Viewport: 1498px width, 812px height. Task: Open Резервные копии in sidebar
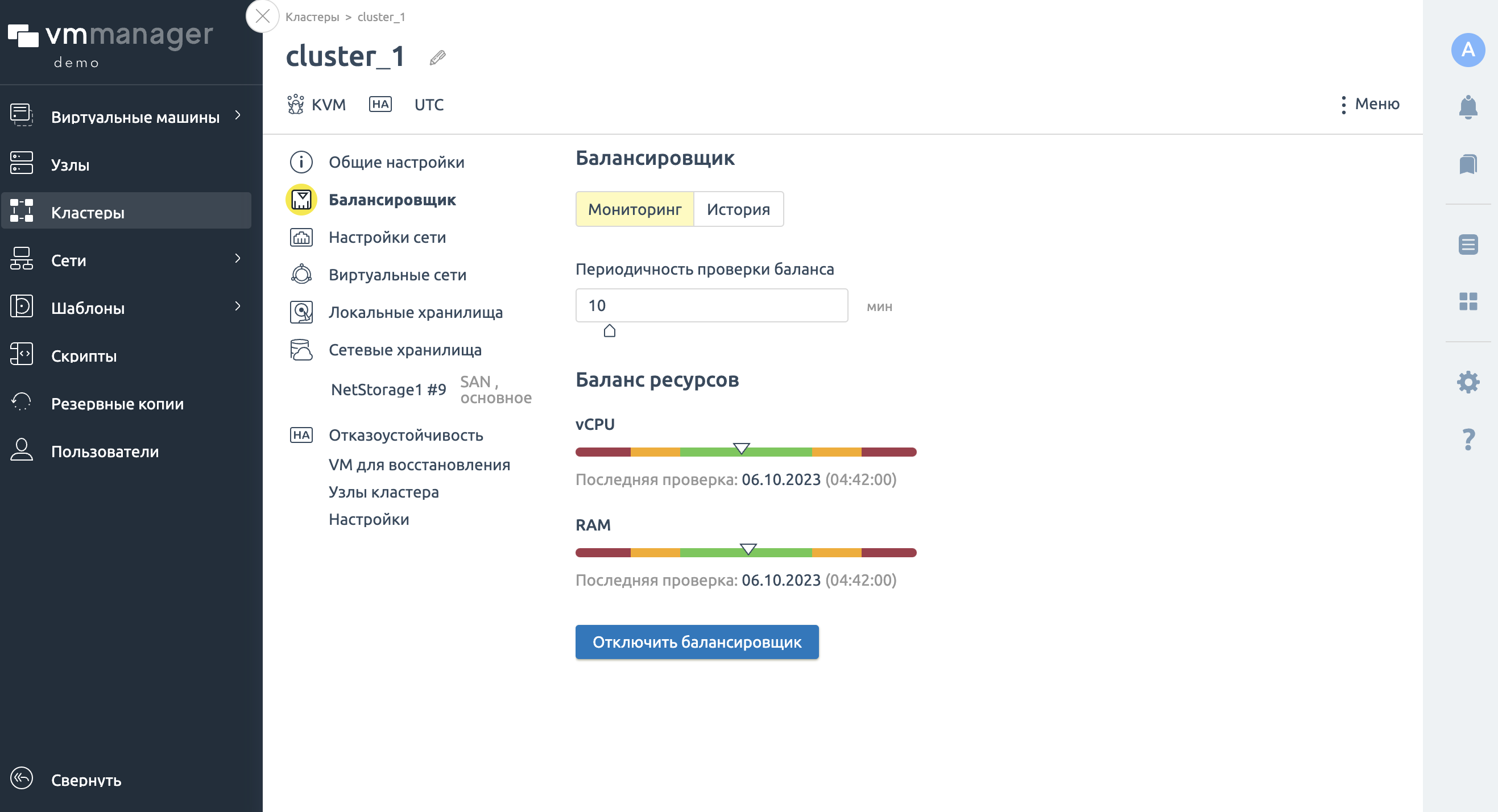click(x=117, y=404)
